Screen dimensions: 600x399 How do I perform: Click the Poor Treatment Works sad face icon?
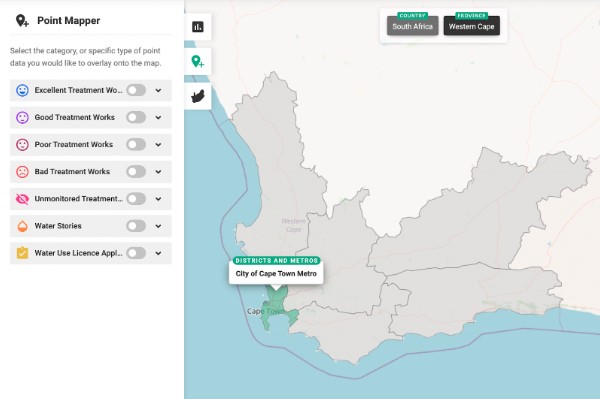click(22, 145)
